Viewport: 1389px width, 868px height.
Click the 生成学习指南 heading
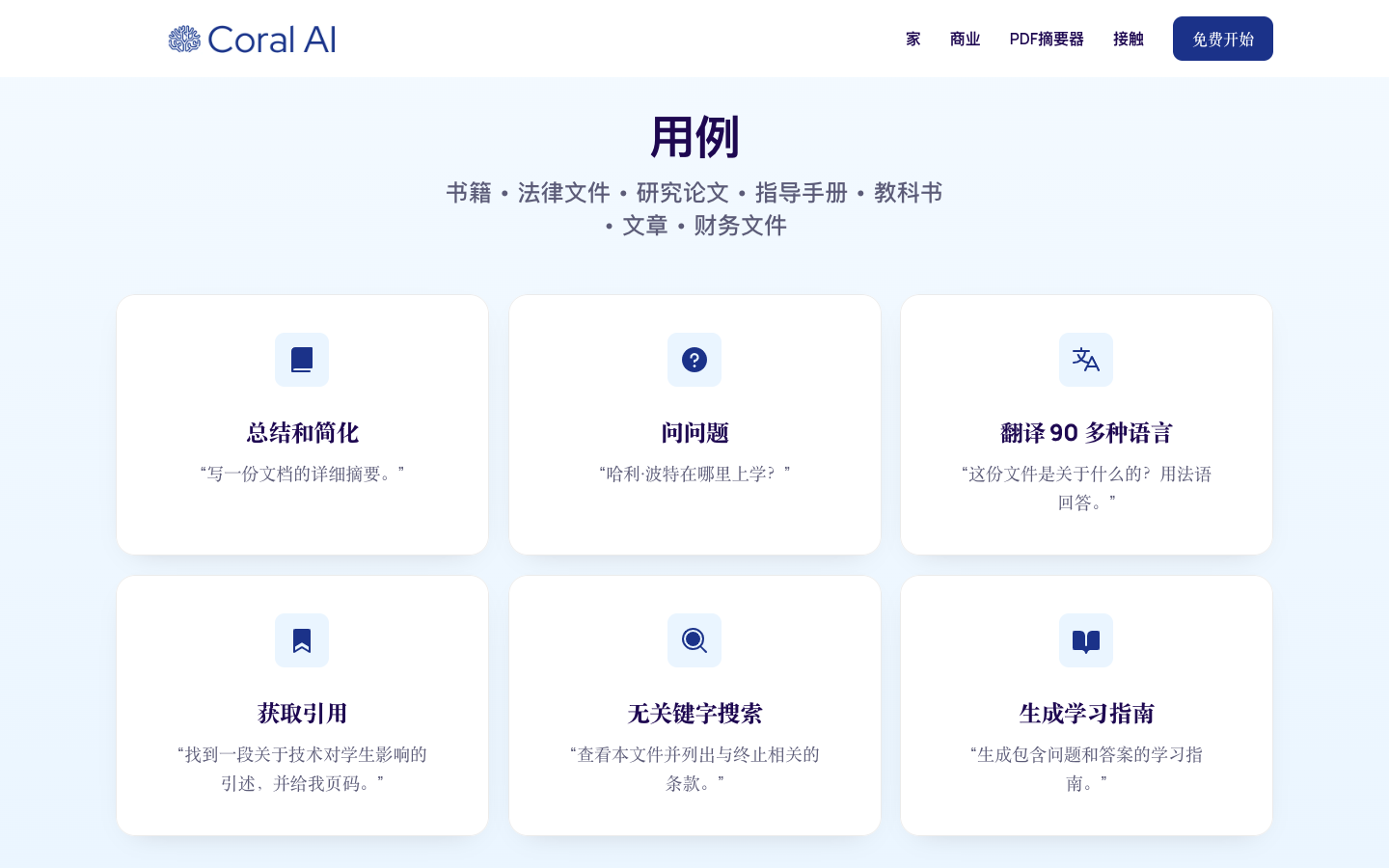[1086, 714]
